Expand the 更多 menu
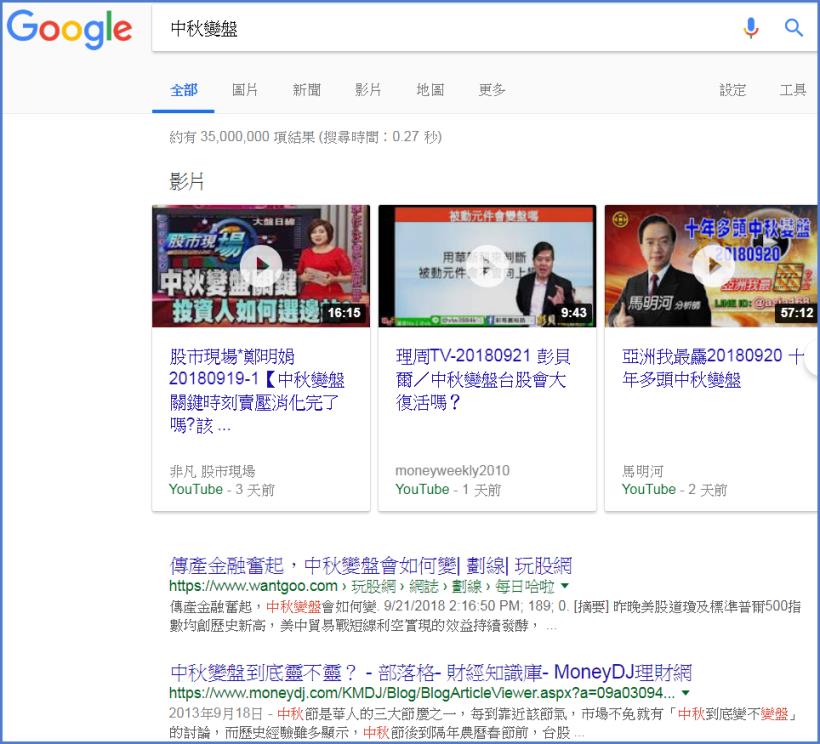 492,90
